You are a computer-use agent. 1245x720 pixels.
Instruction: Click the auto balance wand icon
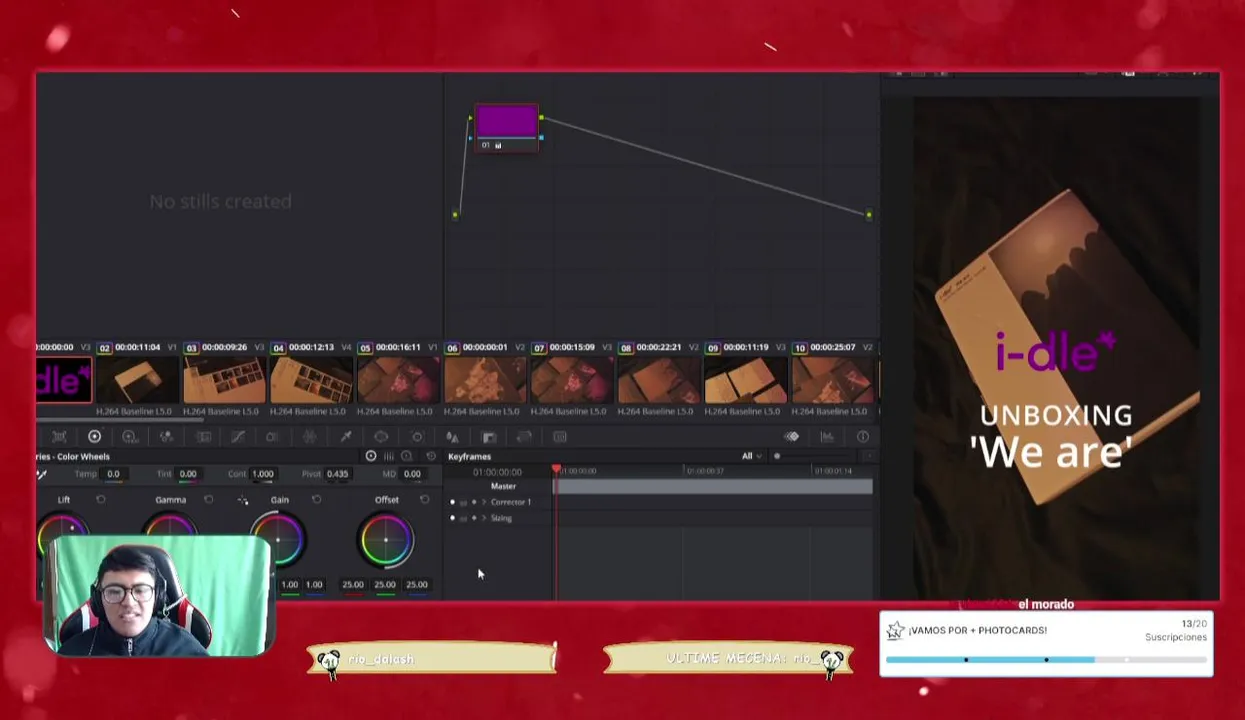click(42, 474)
